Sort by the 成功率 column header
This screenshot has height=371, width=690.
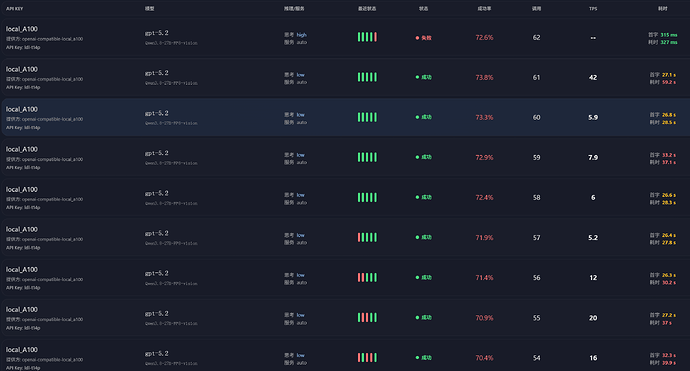click(484, 8)
